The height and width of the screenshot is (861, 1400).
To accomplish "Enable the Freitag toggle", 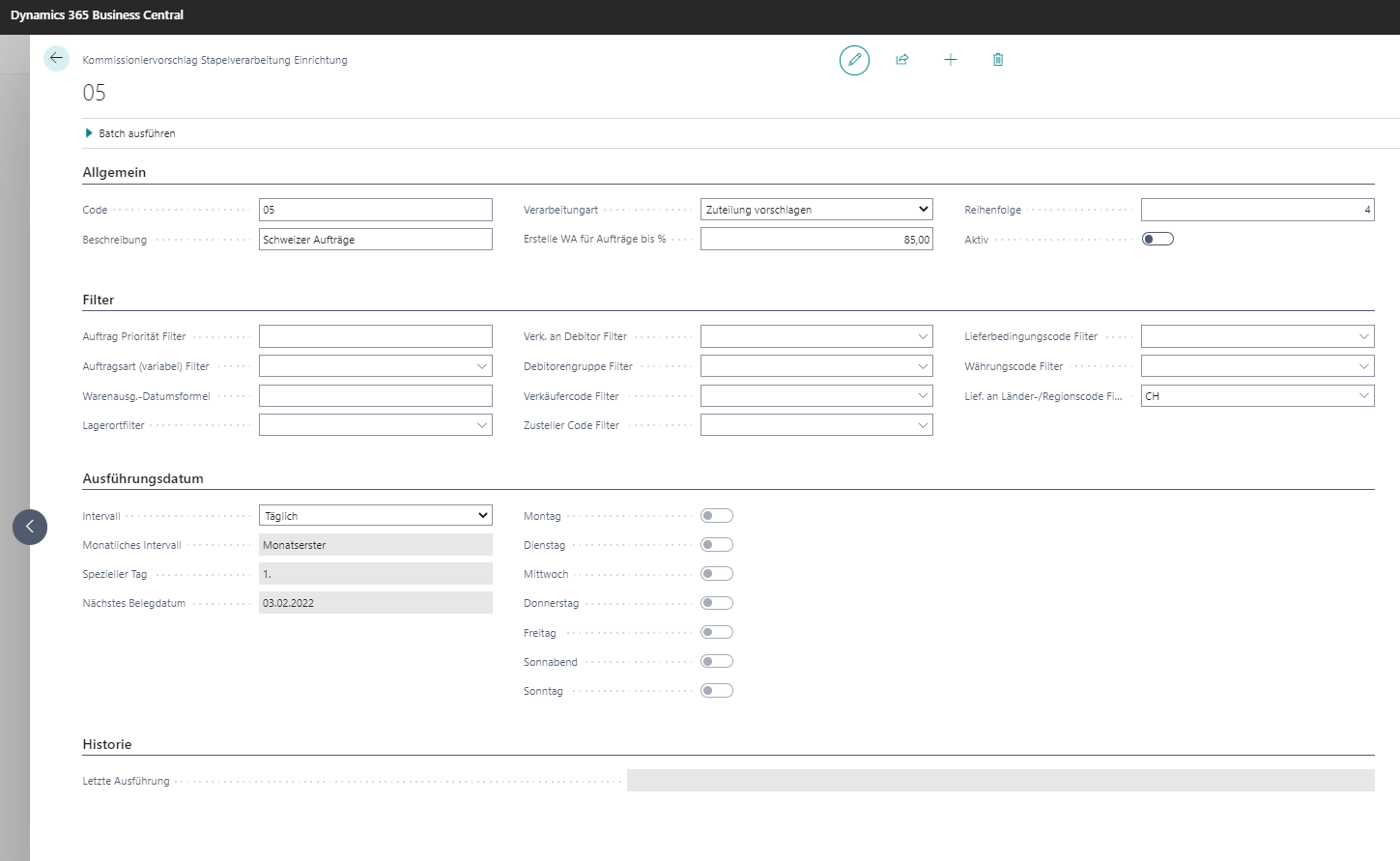I will click(x=717, y=633).
